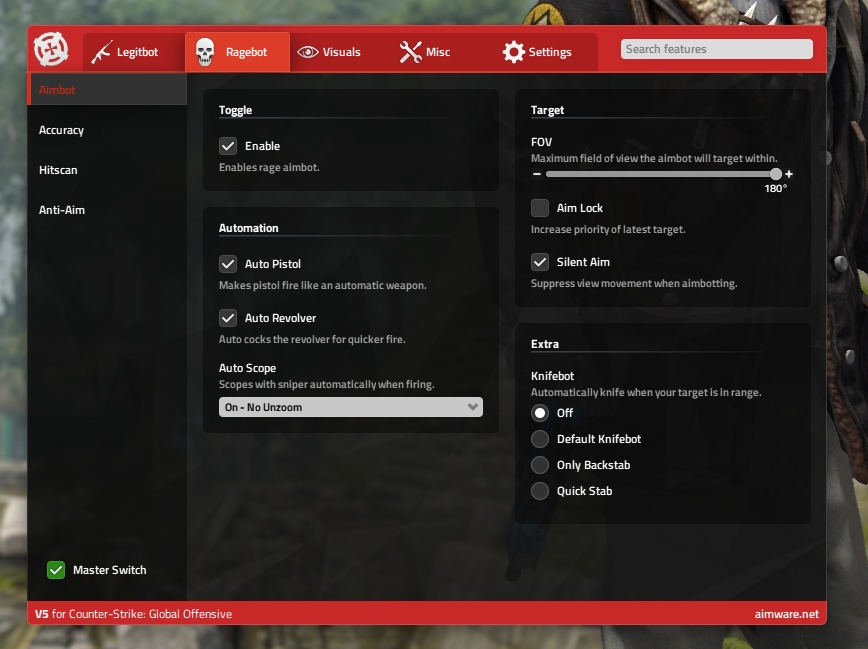Click the skull icon for Ragebot
Image resolution: width=868 pixels, height=649 pixels.
(x=205, y=52)
